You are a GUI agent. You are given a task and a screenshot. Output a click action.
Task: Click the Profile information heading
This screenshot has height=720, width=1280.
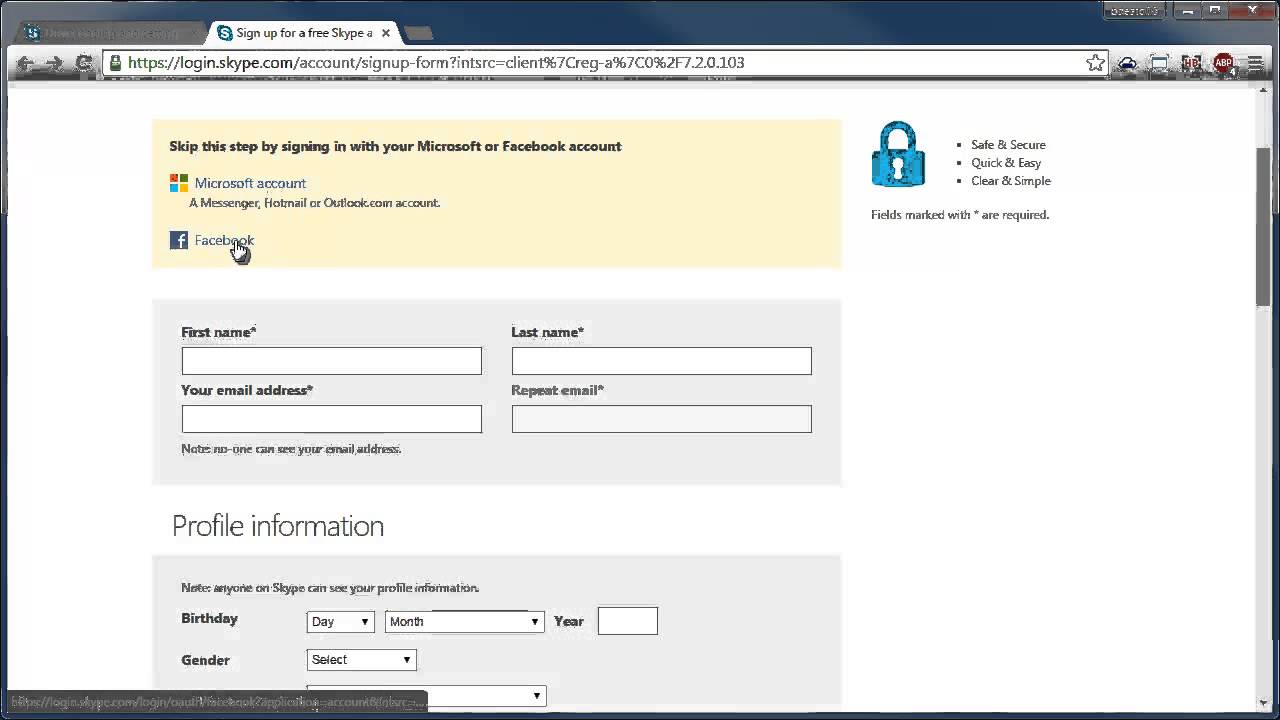278,526
